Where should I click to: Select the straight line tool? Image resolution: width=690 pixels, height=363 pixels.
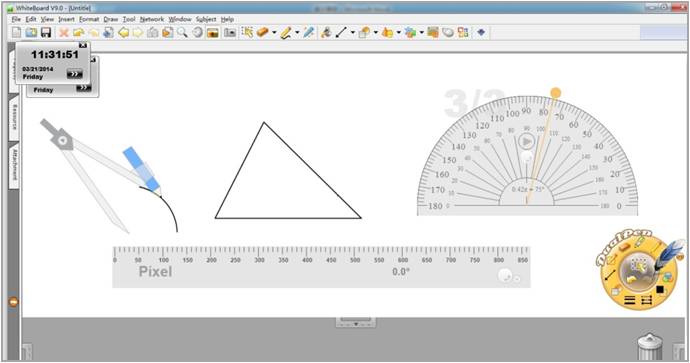[341, 33]
